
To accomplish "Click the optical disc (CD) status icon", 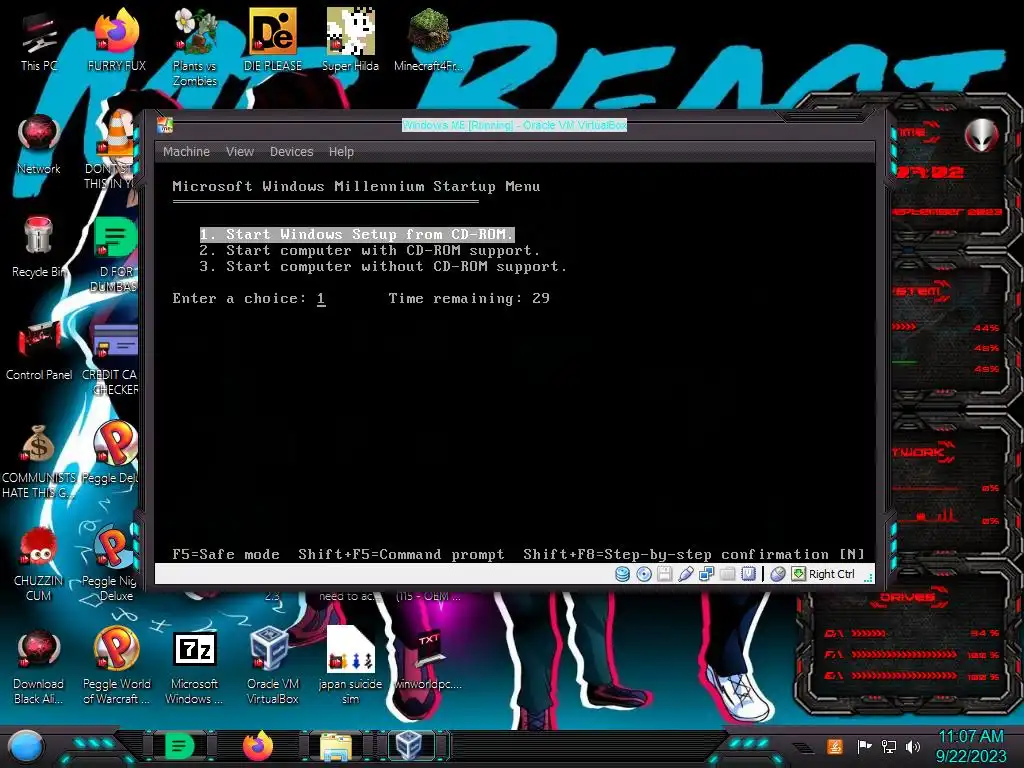I will click(x=644, y=574).
